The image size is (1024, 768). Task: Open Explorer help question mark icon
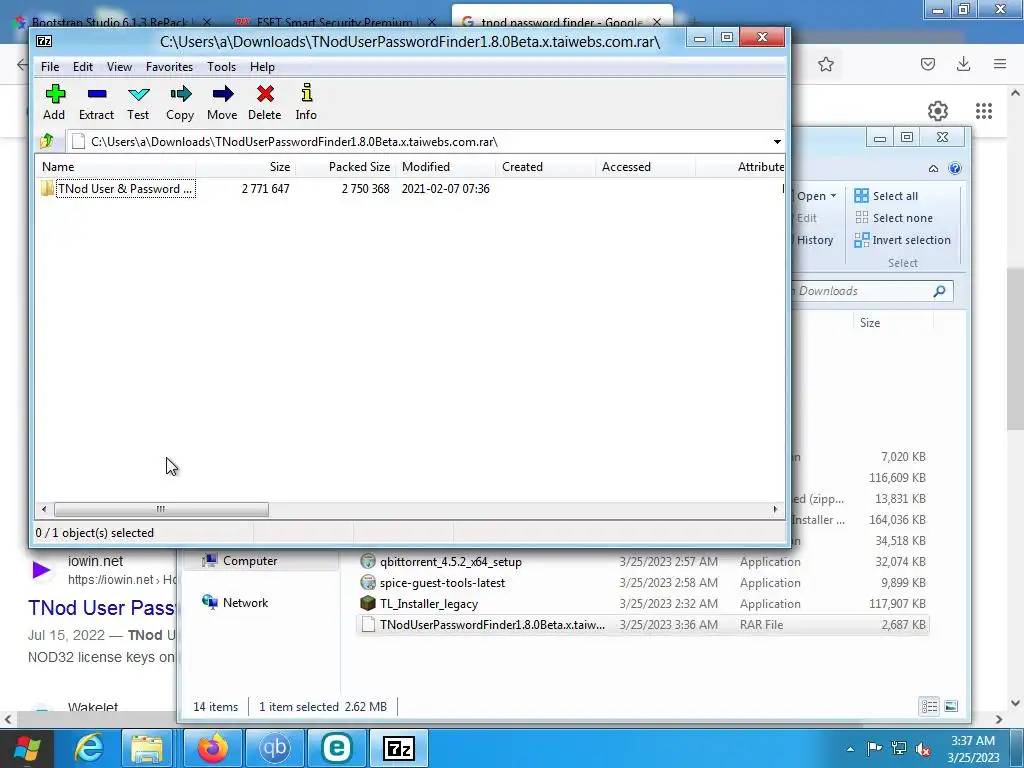pyautogui.click(x=955, y=168)
